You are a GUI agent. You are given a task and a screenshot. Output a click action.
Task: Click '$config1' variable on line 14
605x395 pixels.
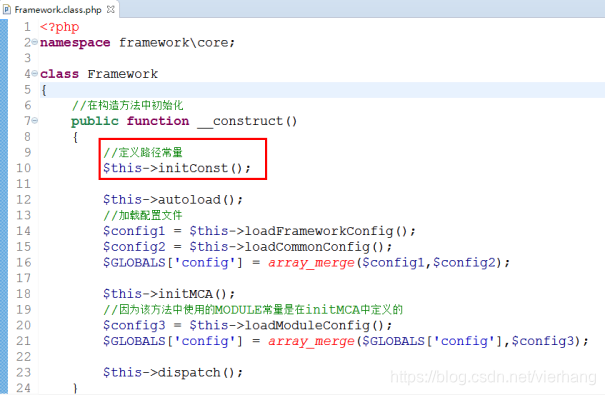[x=134, y=231]
